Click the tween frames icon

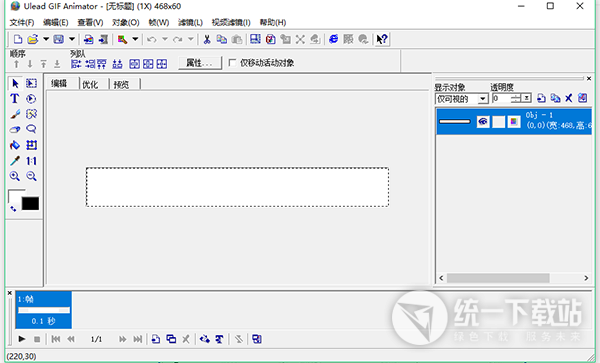[205, 339]
